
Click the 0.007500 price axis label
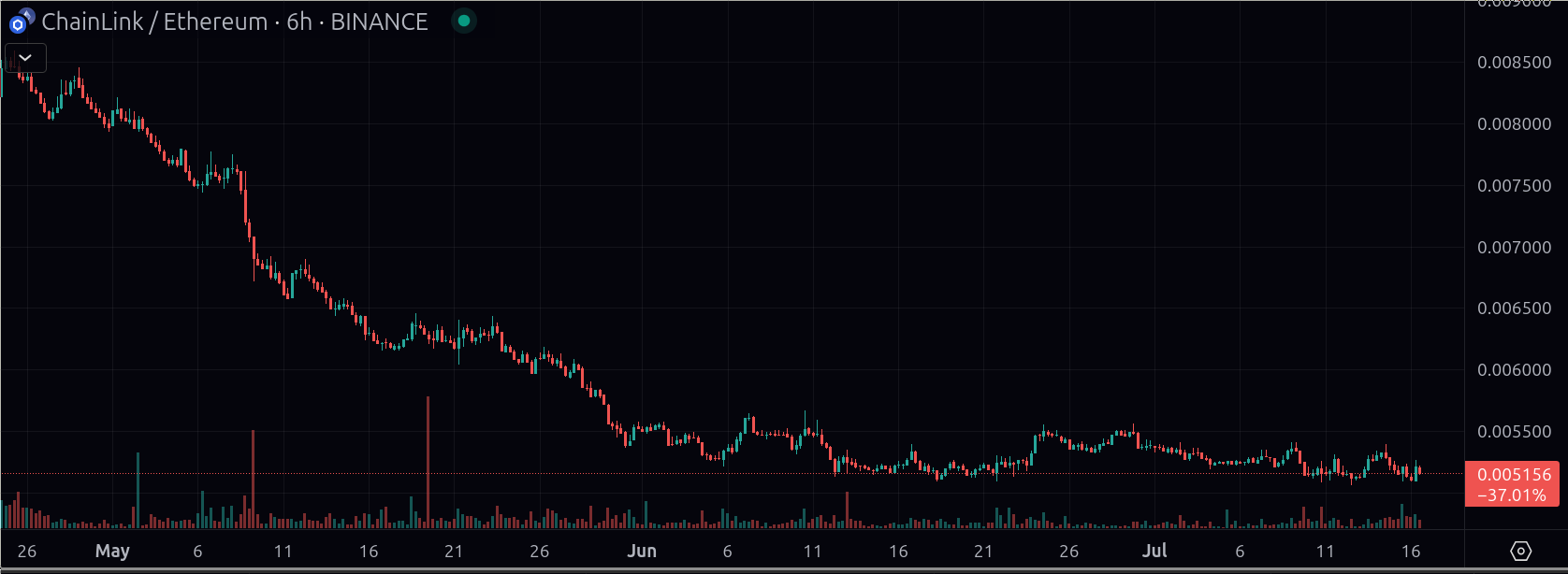pyautogui.click(x=1514, y=186)
